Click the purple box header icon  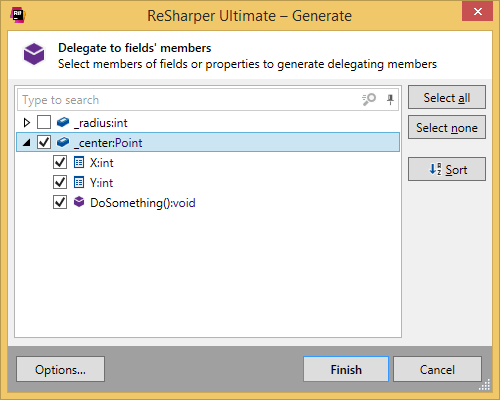pyautogui.click(x=34, y=54)
